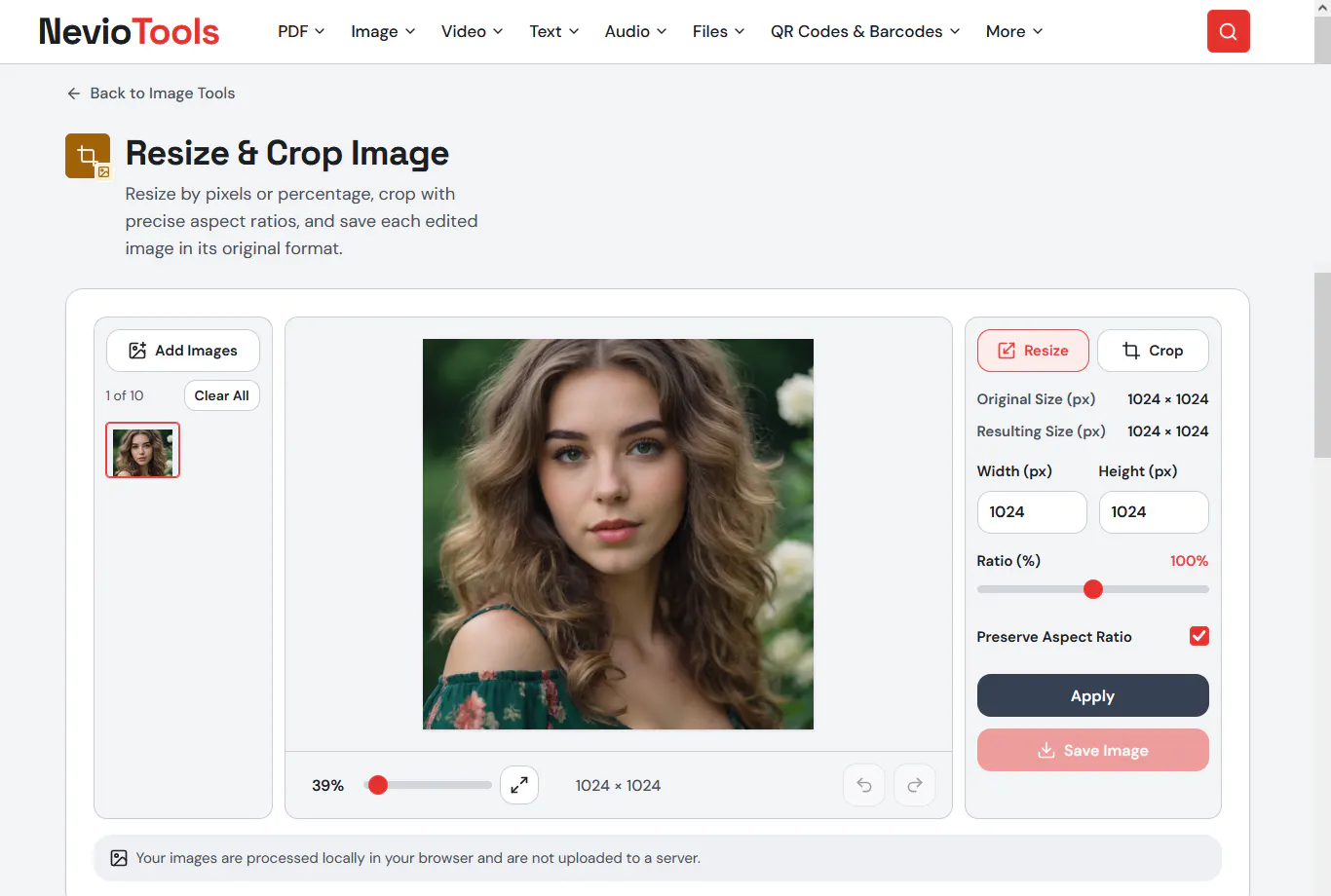Select the portrait thumbnail in image list
The image size is (1331, 896).
(x=142, y=450)
